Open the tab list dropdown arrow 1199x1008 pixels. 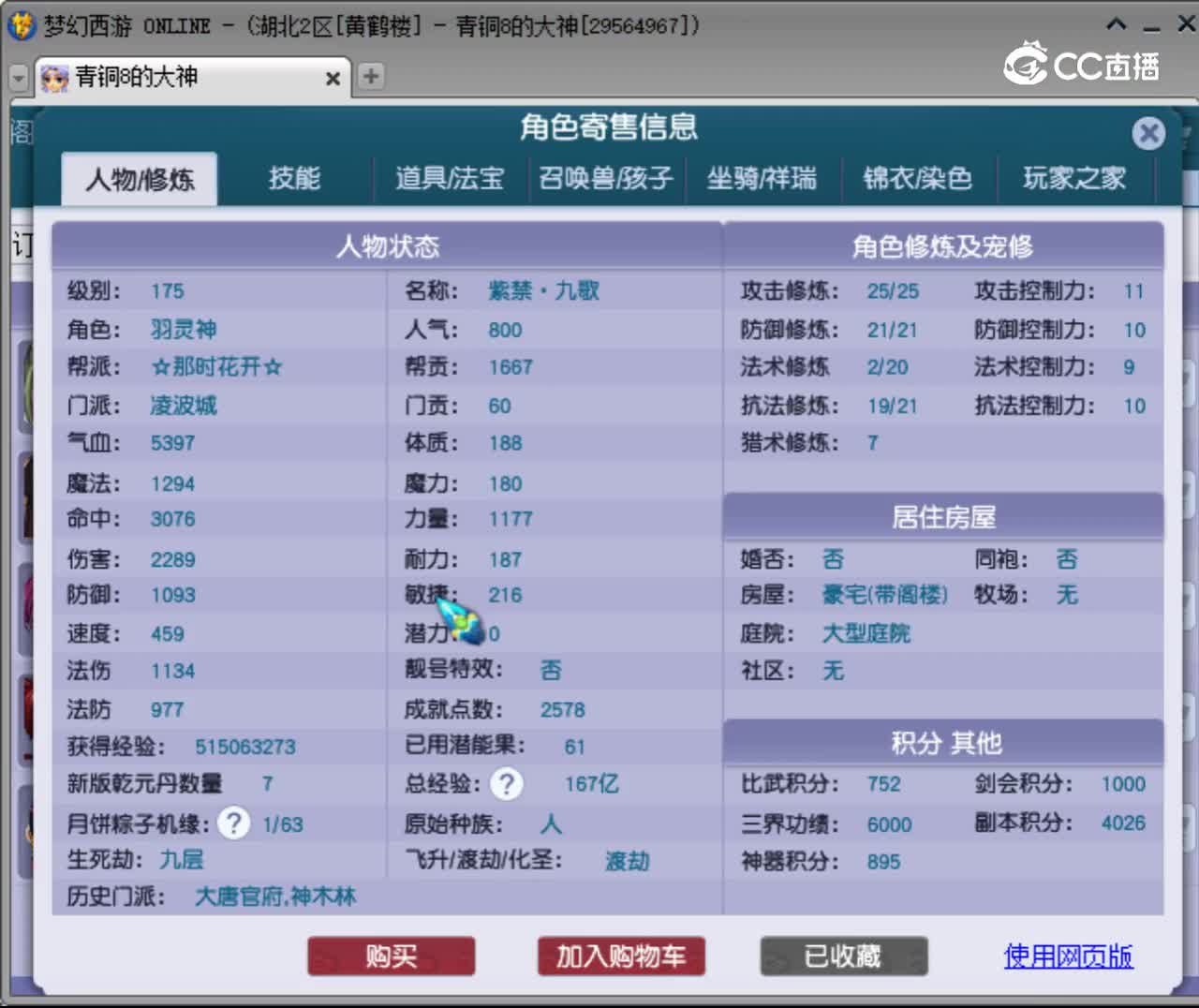[19, 79]
